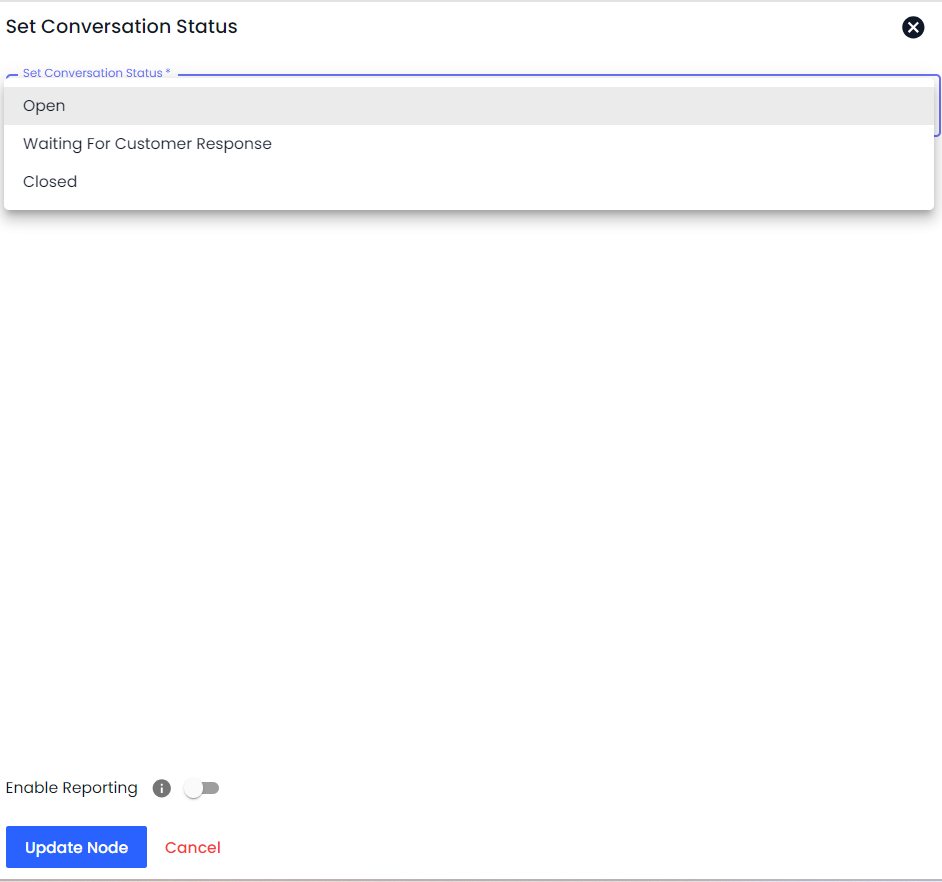Set conversation status to Closed

50,182
